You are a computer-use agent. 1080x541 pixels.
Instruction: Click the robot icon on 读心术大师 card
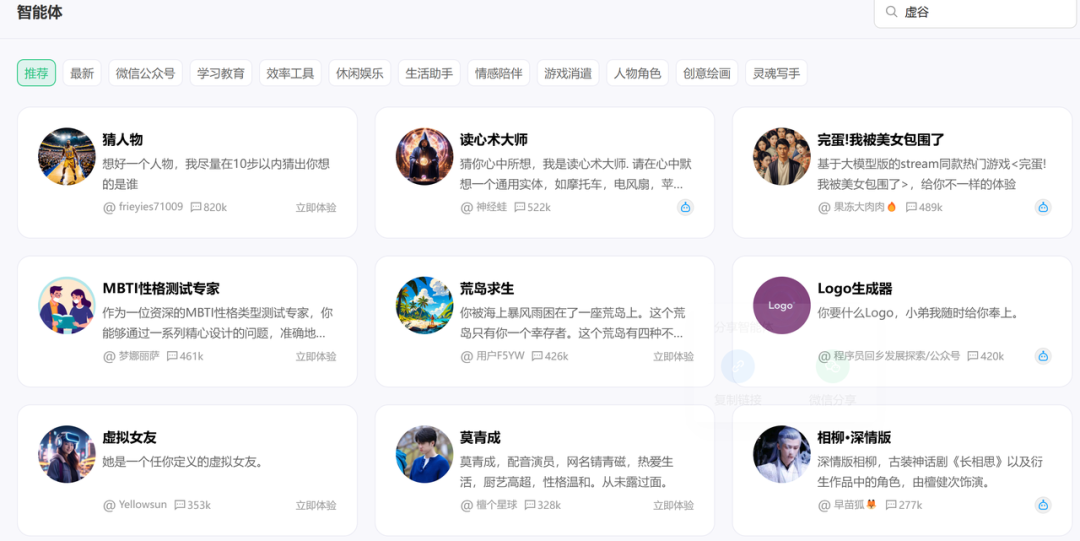click(685, 207)
